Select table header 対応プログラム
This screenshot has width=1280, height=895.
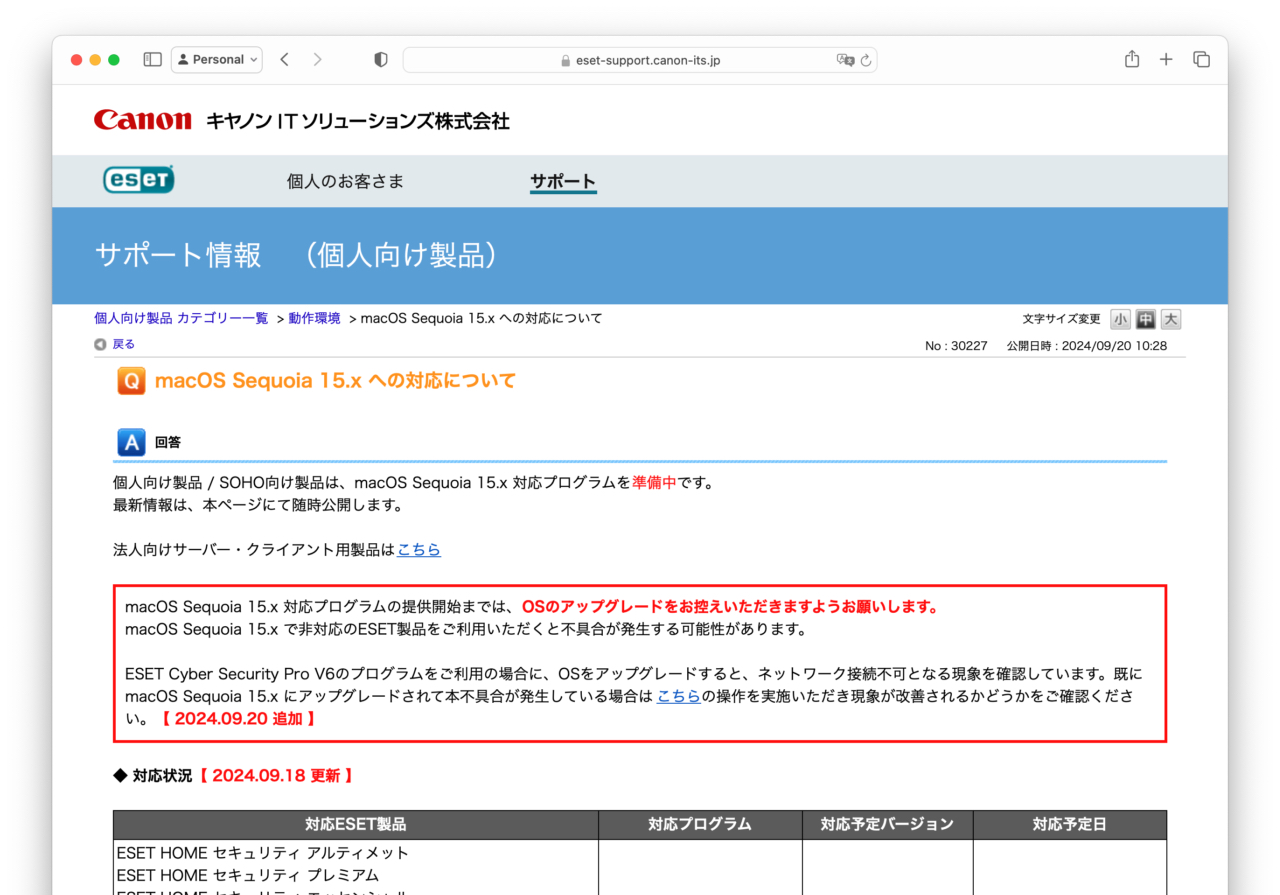pyautogui.click(x=700, y=825)
